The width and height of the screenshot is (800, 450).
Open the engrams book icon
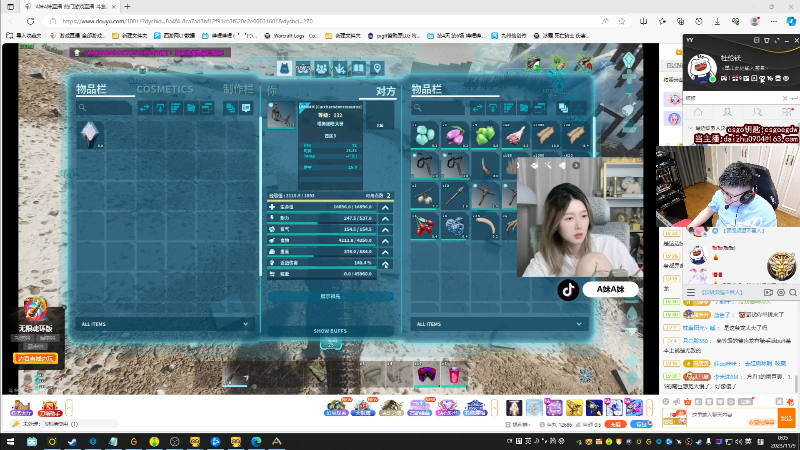point(358,68)
